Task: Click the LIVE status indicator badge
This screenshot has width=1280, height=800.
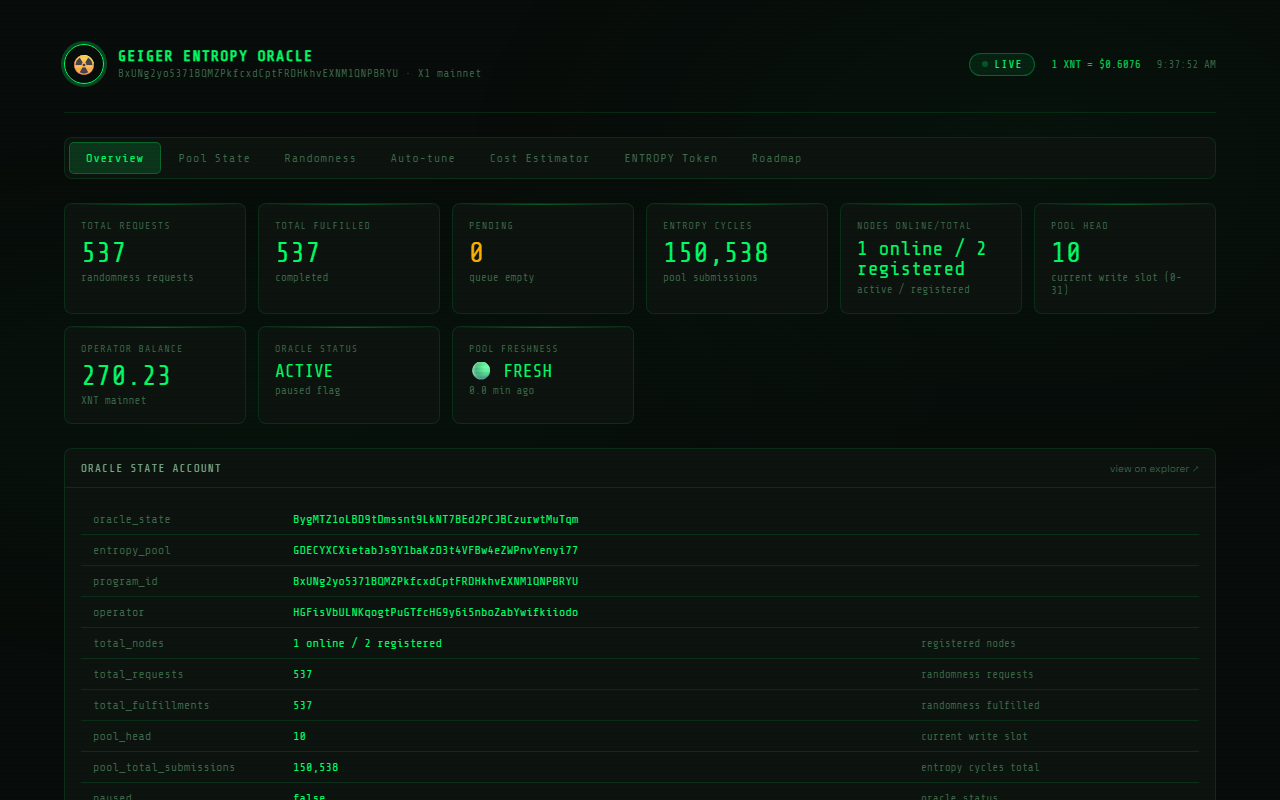Action: coord(1001,64)
